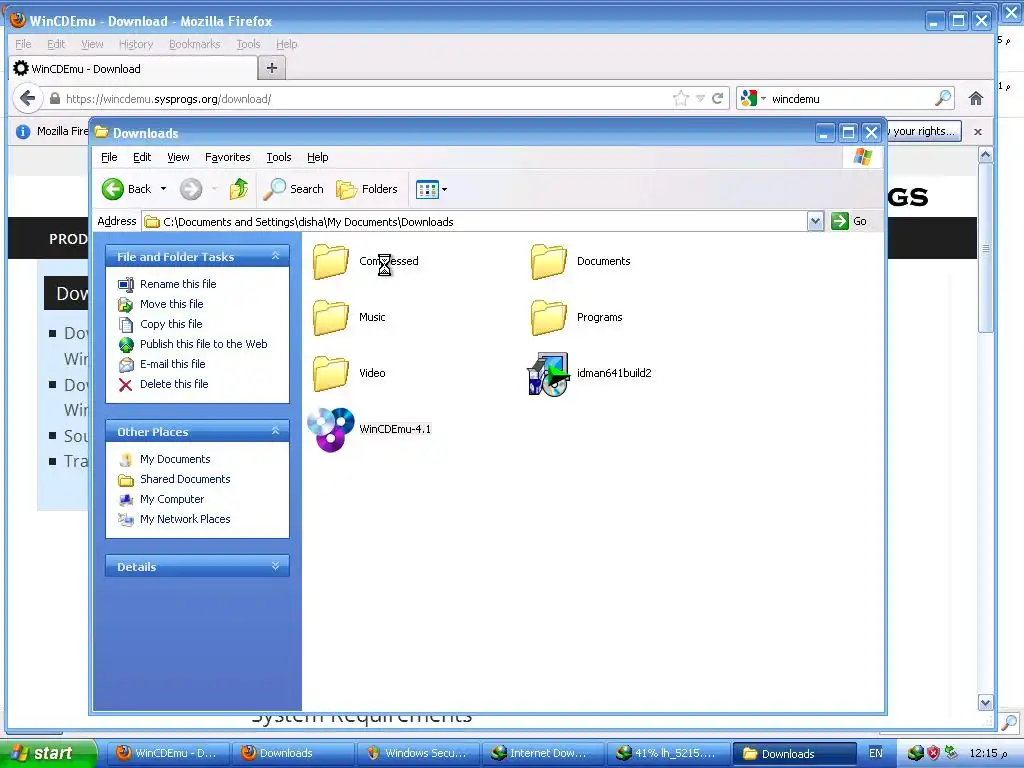Reload the page in Firefox
Image resolution: width=1024 pixels, height=768 pixels.
pos(718,99)
